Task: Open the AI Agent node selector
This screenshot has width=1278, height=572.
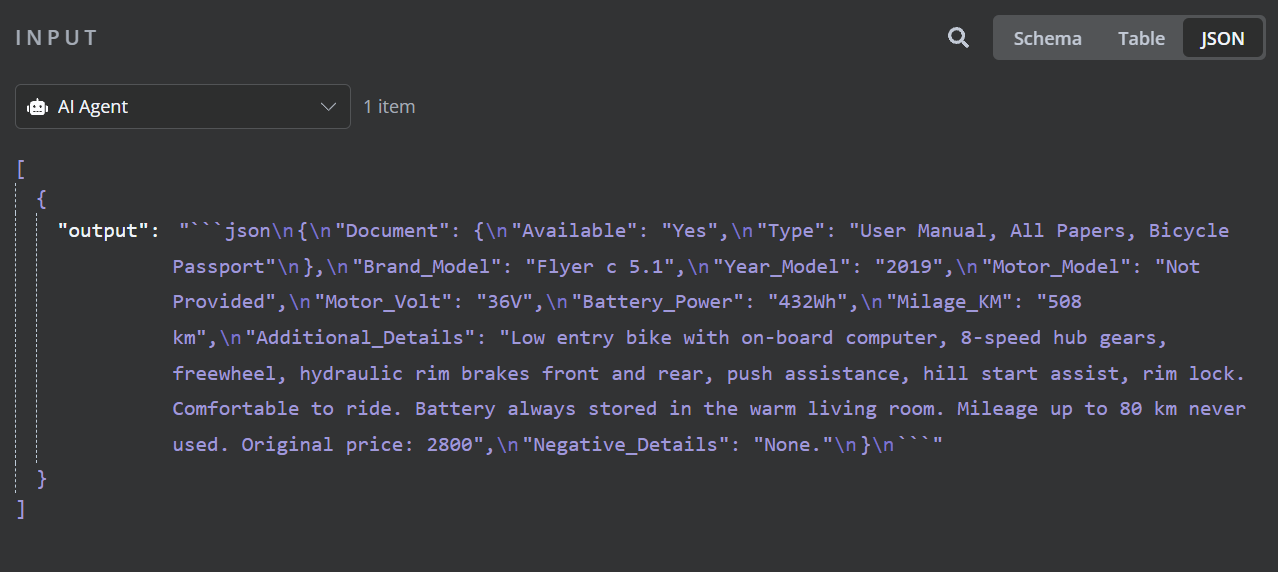Action: point(183,107)
